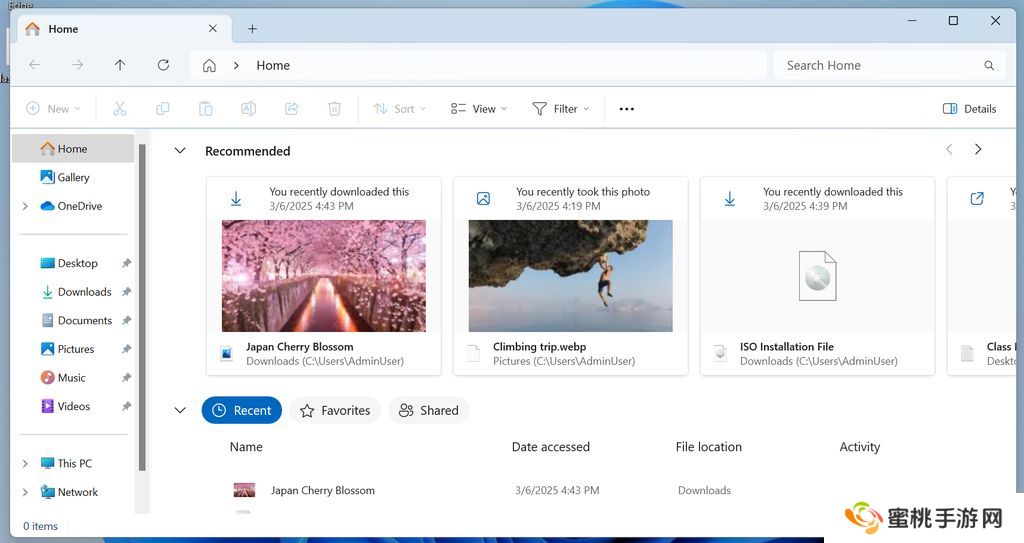The width and height of the screenshot is (1024, 543).
Task: Select the Recent tab
Action: tap(242, 410)
